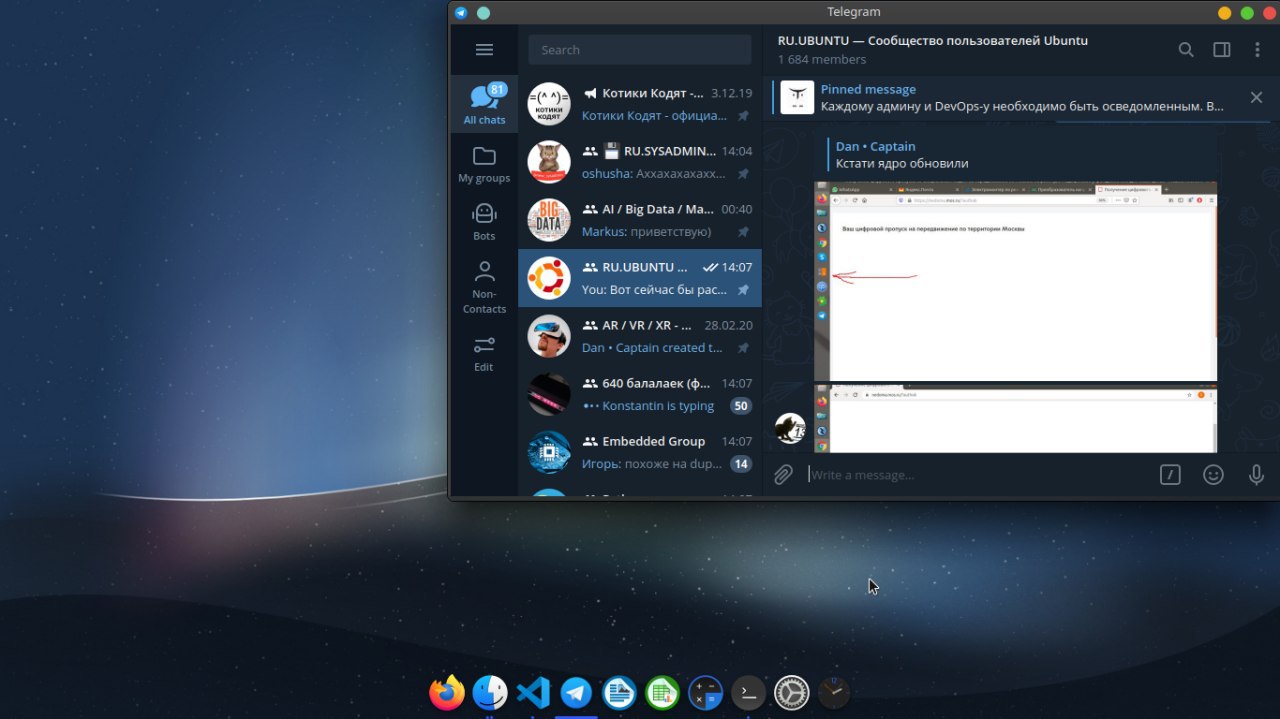The width and height of the screenshot is (1280, 719).
Task: Click the 50 unread badge
Action: point(740,406)
